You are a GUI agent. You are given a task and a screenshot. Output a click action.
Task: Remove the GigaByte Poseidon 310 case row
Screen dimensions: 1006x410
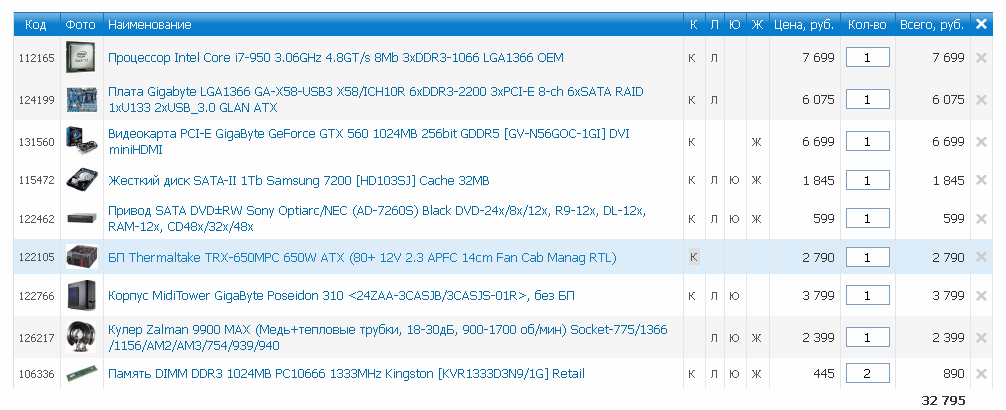(981, 296)
